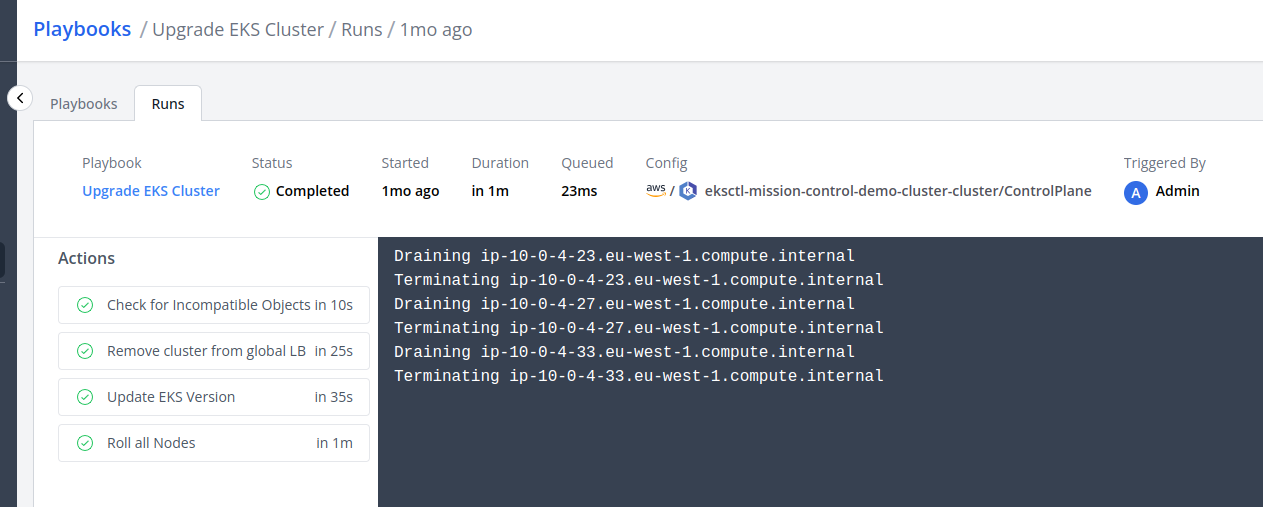Screen dimensions: 1263x507
Task: Select the Runs tab
Action: 168,104
